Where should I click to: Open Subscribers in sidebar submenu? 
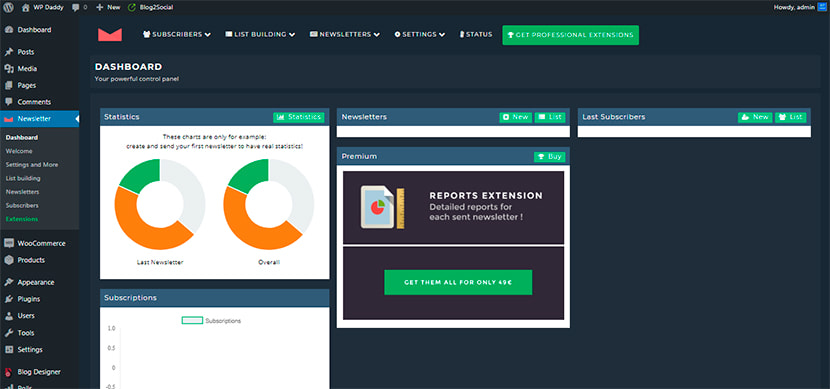(x=22, y=205)
